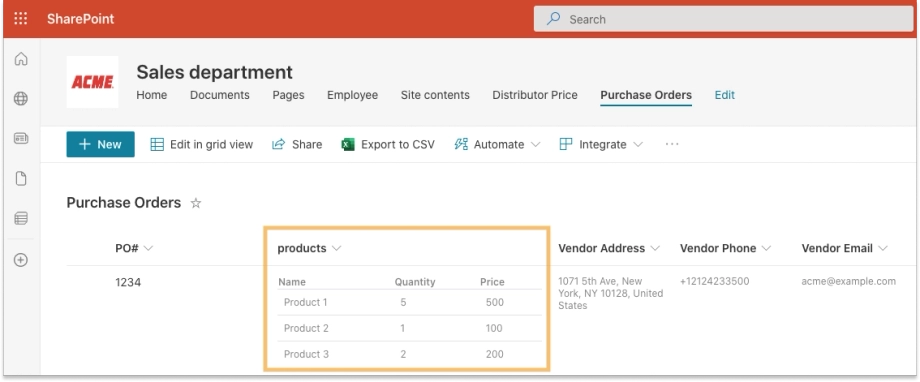Select the Purchase Orders navigation tab
Viewport: 920px width, 382px height.
pyautogui.click(x=646, y=95)
